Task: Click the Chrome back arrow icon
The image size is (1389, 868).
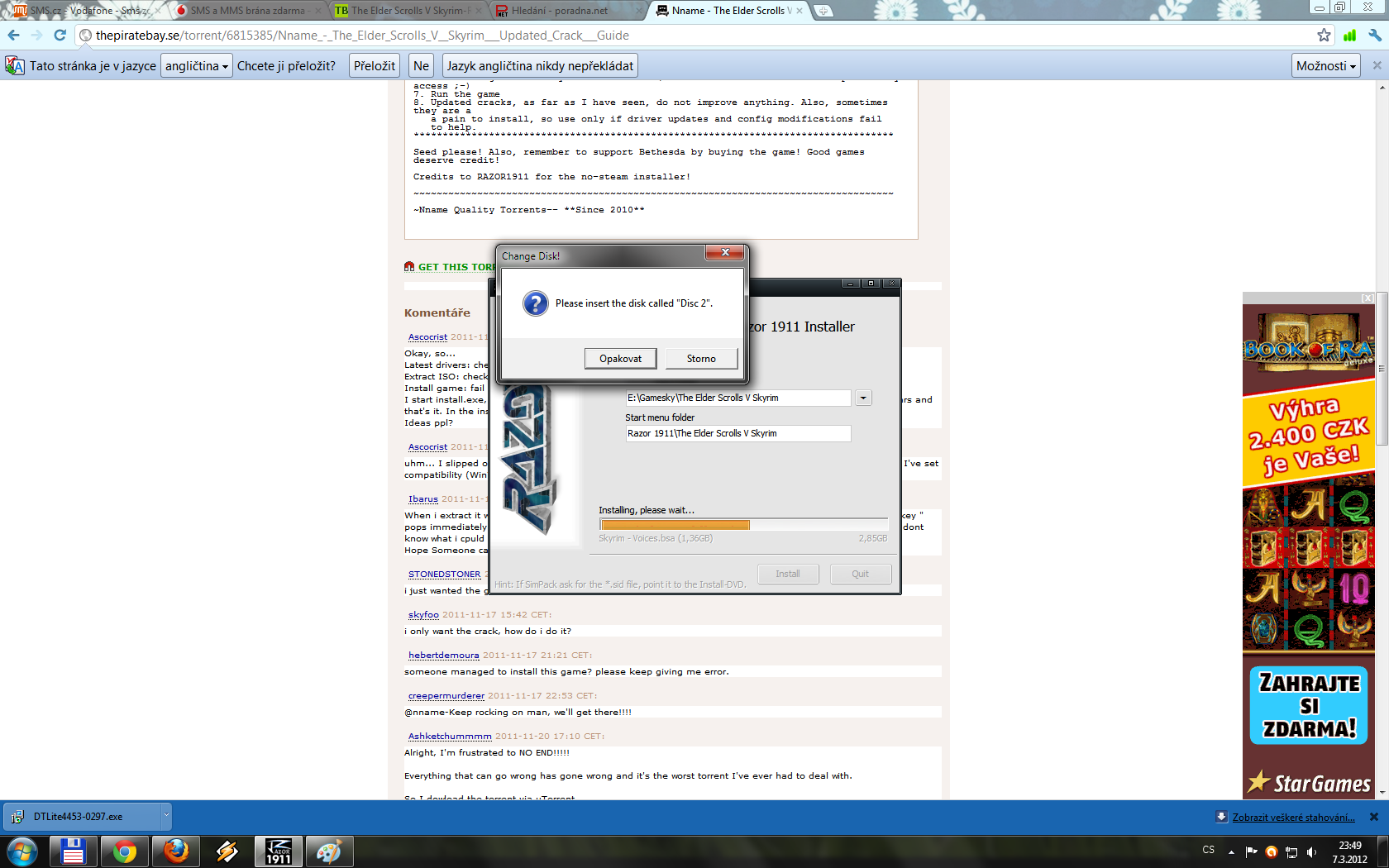Action: (13, 36)
